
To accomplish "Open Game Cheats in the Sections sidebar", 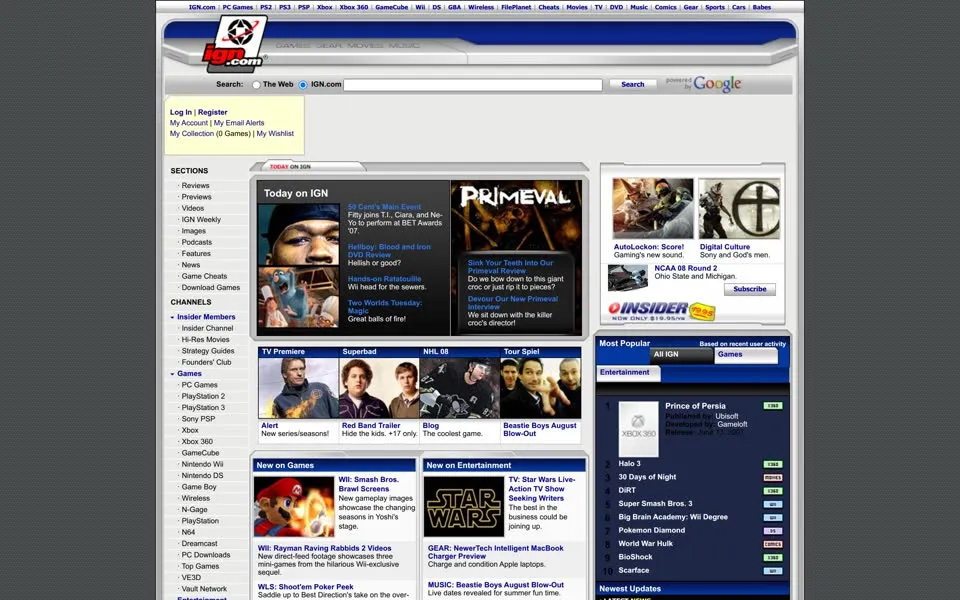I will click(x=204, y=276).
